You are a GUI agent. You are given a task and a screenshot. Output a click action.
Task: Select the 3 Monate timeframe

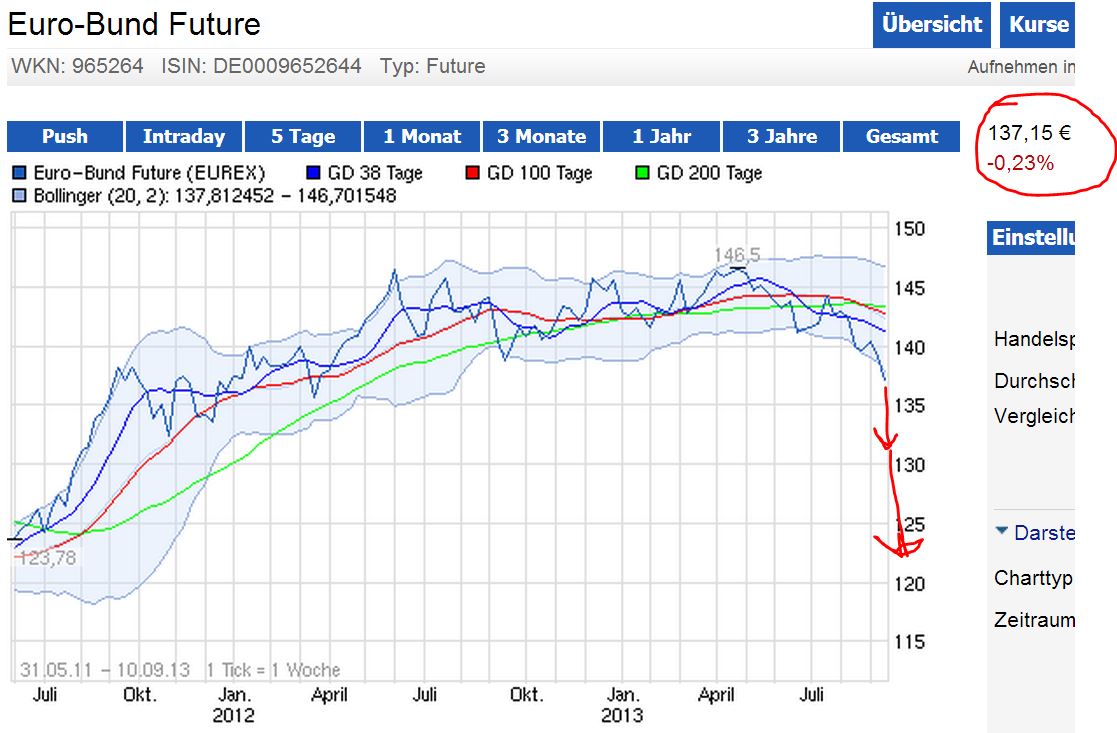click(x=541, y=136)
